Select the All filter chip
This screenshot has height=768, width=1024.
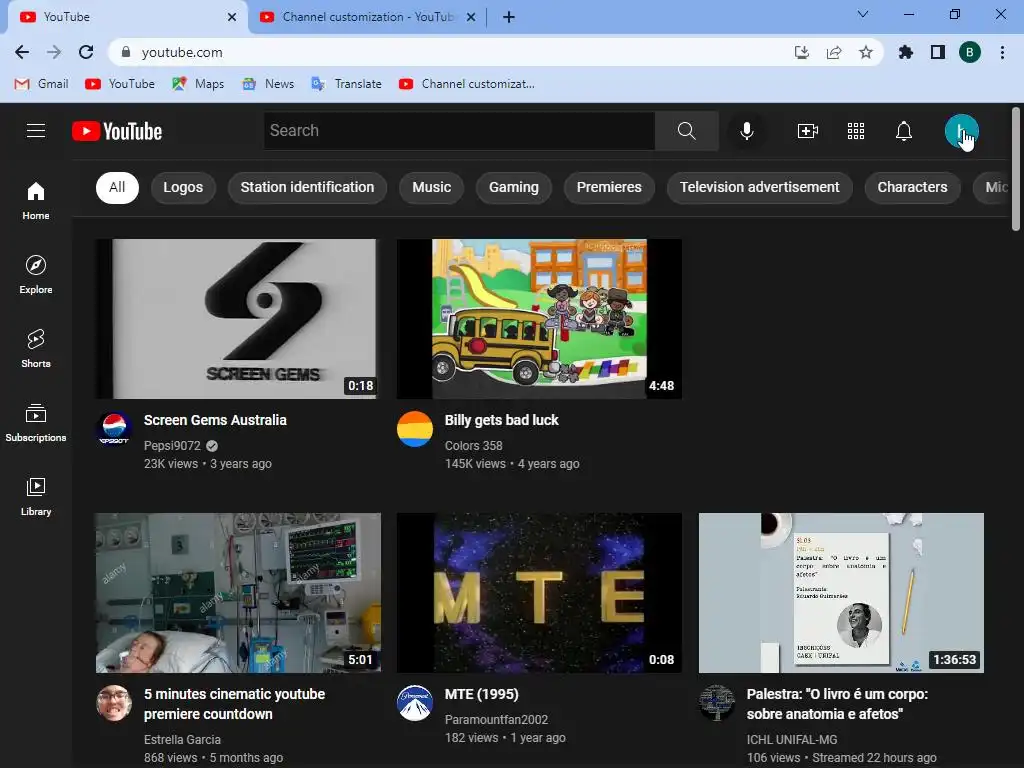pyautogui.click(x=117, y=187)
